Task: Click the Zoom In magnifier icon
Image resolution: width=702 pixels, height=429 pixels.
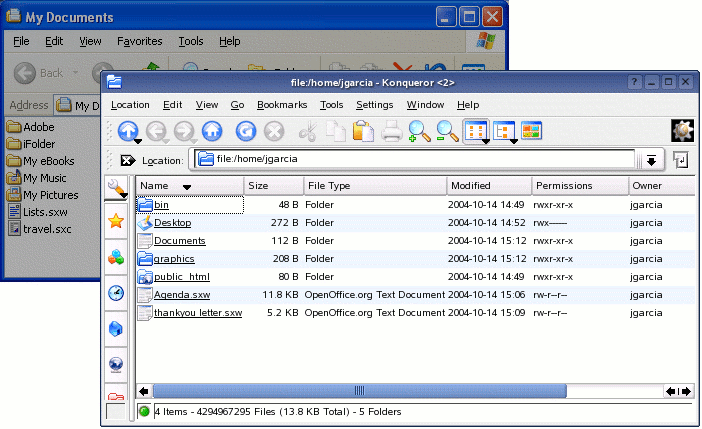Action: (x=419, y=131)
